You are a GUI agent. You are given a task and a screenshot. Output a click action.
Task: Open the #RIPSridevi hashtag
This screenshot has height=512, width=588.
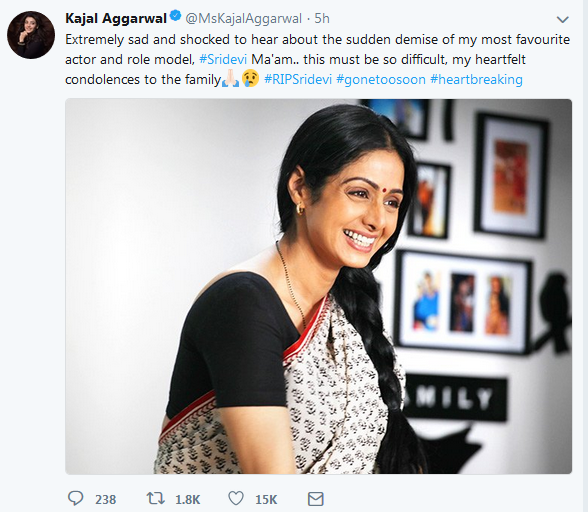click(298, 79)
